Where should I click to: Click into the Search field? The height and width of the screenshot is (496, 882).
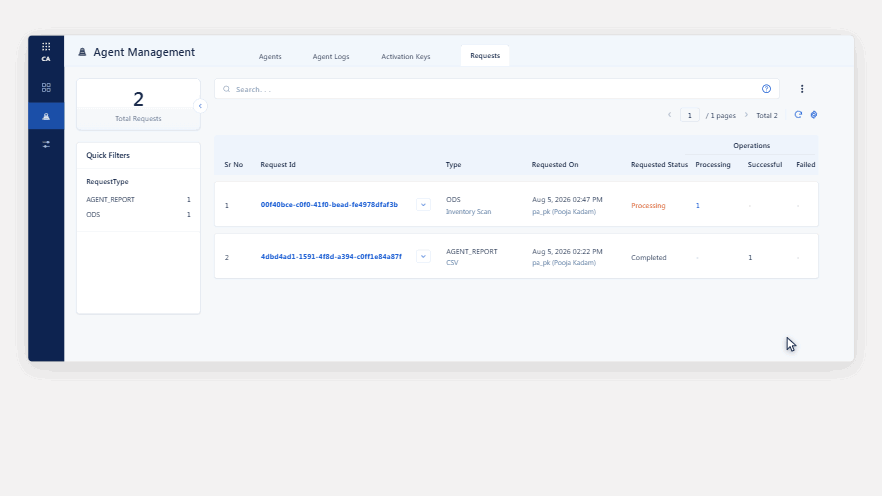tap(497, 89)
